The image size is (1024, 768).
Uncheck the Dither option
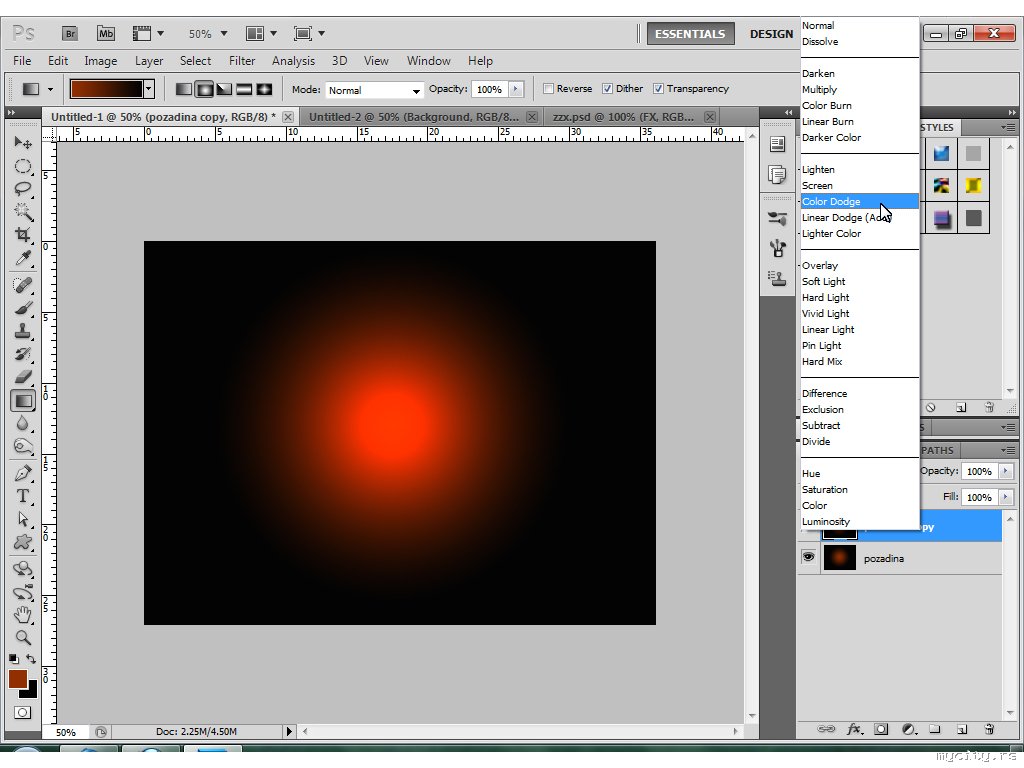pos(607,89)
